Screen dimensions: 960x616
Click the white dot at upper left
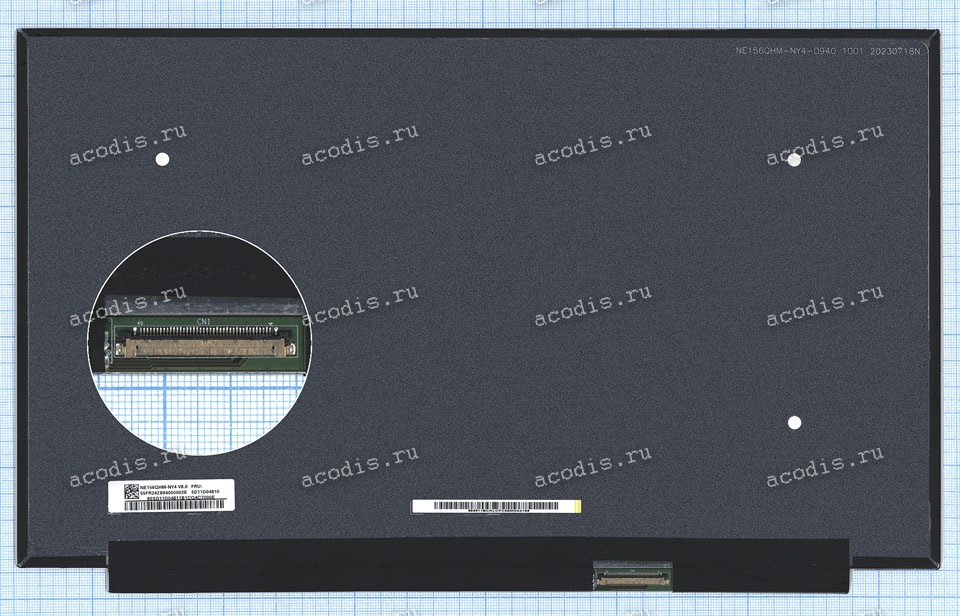pyautogui.click(x=163, y=159)
